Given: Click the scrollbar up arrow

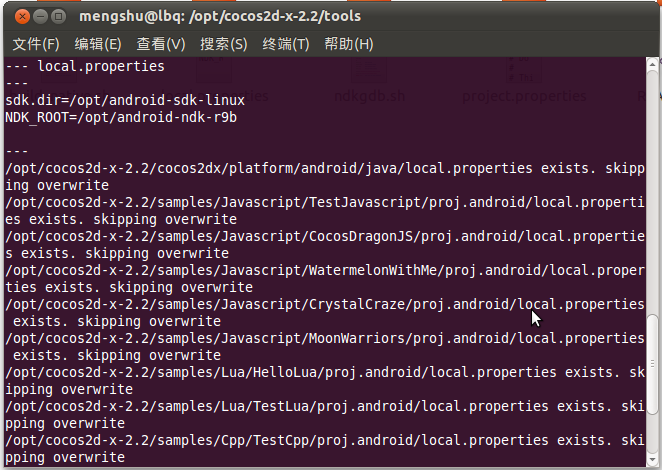Looking at the screenshot, I should [x=652, y=65].
